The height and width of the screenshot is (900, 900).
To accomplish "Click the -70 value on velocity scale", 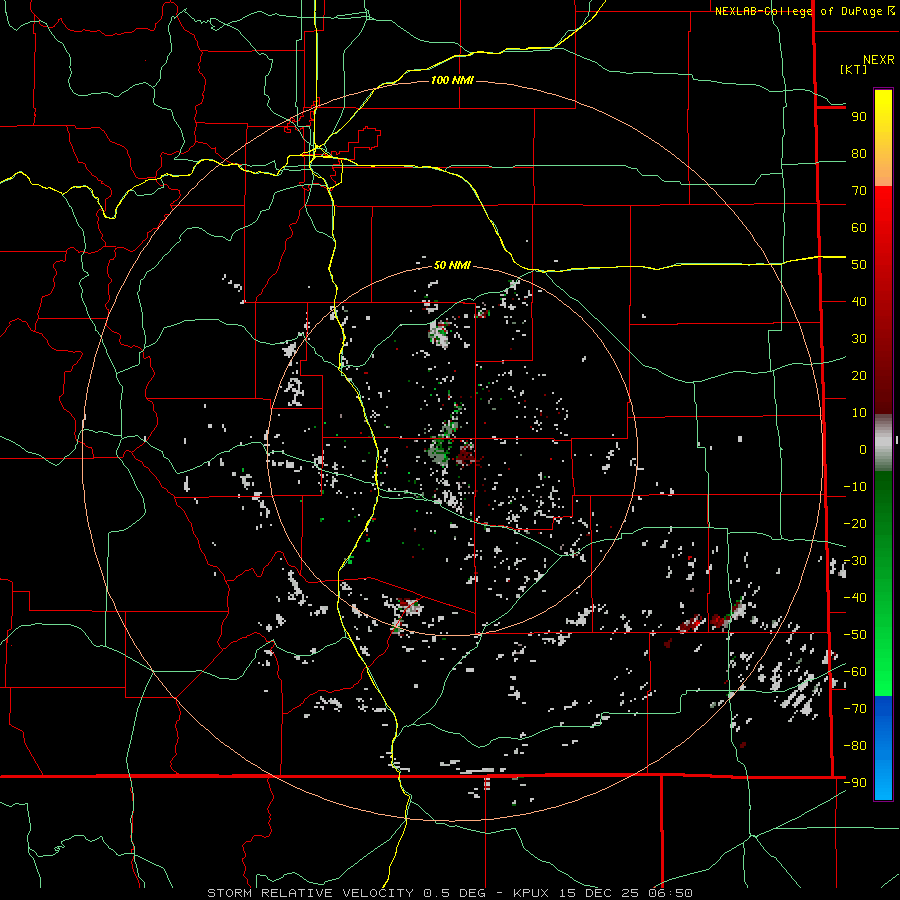I will pos(855,709).
